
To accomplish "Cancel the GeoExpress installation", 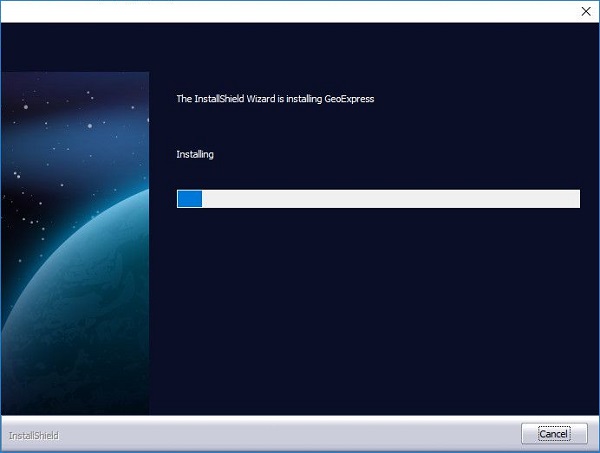I will (x=554, y=433).
